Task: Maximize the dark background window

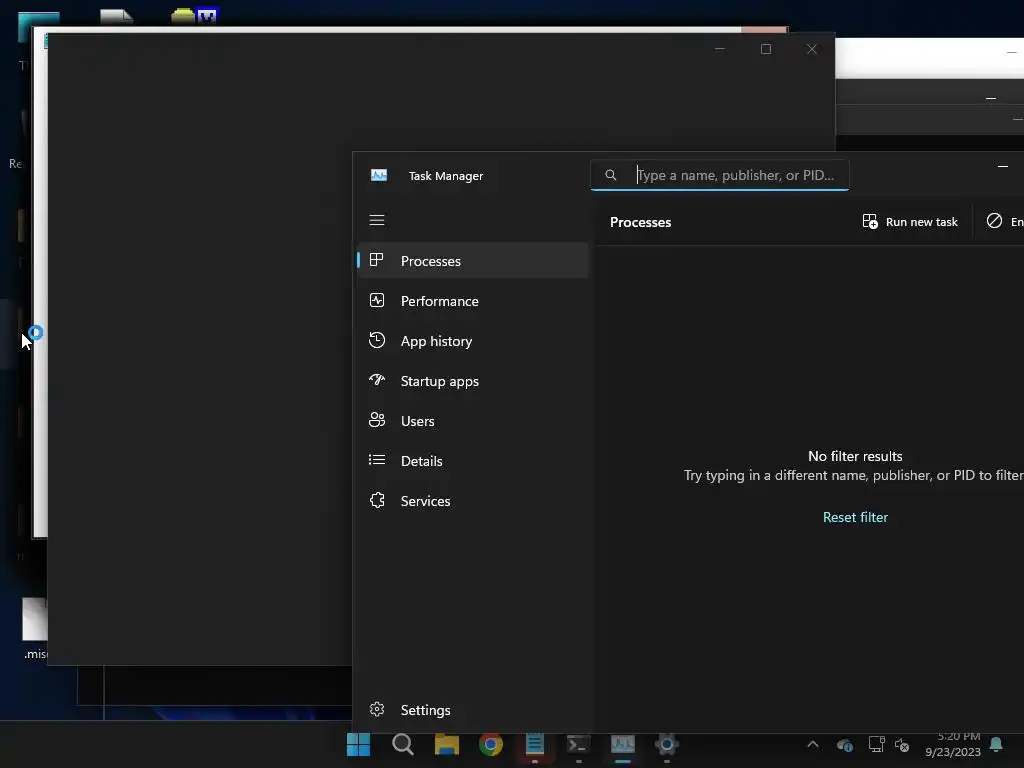Action: (766, 49)
